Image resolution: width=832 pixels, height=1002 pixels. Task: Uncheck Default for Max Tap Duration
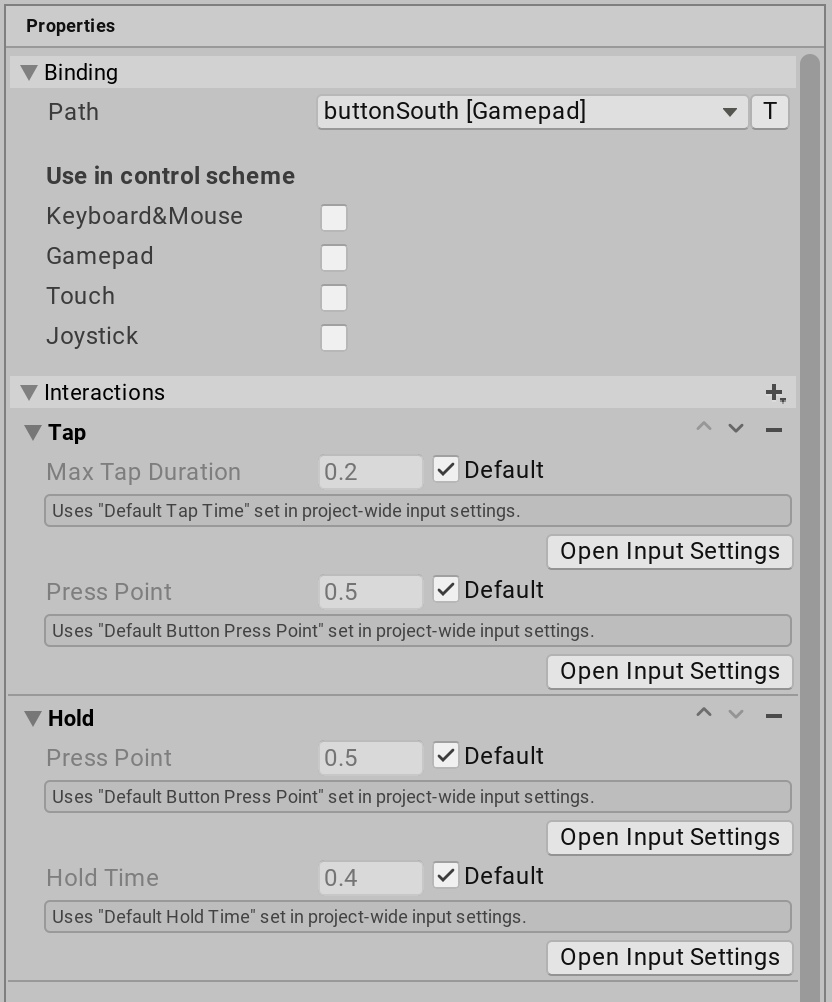tap(445, 469)
